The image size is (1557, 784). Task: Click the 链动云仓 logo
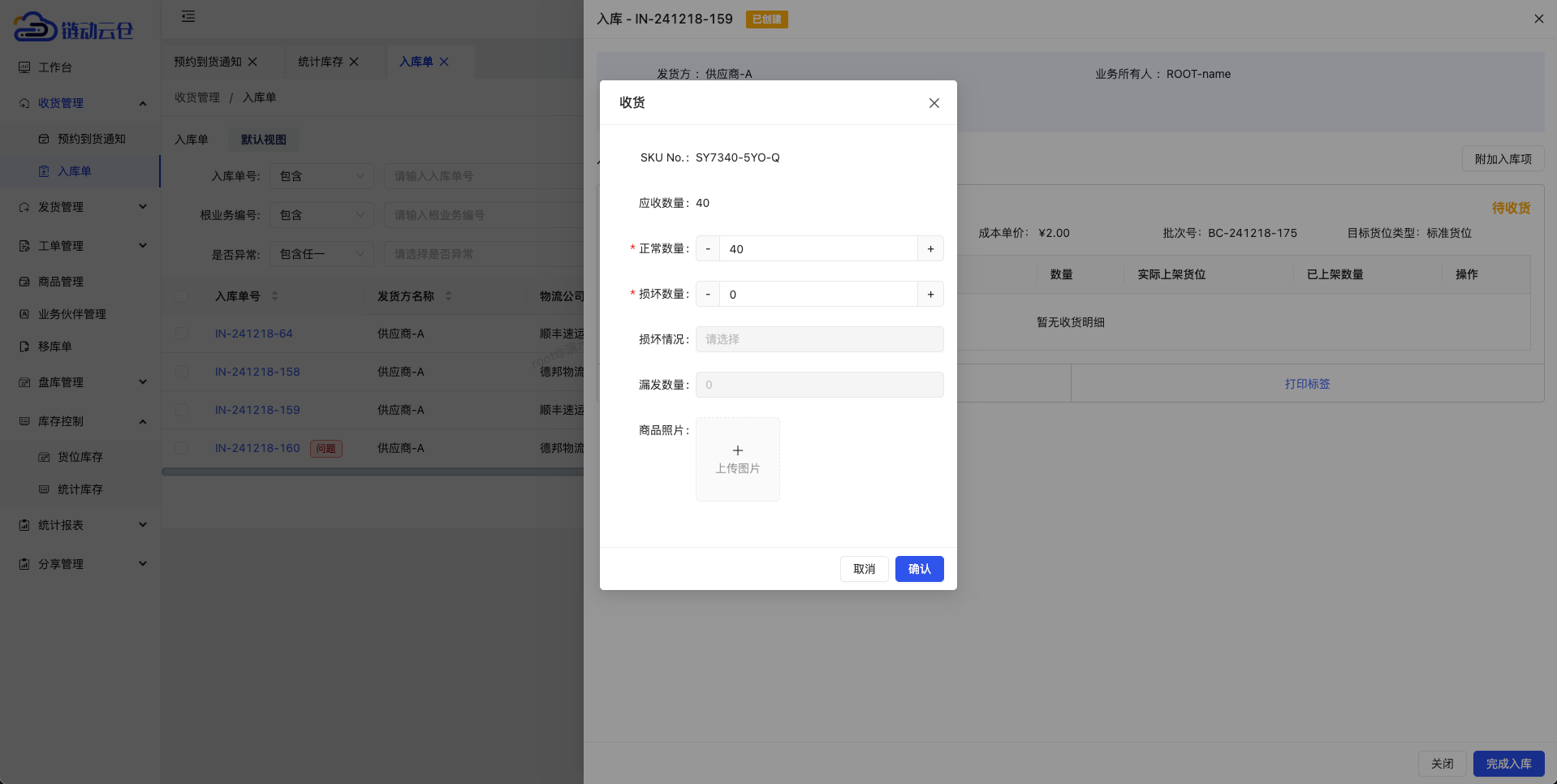point(73,28)
